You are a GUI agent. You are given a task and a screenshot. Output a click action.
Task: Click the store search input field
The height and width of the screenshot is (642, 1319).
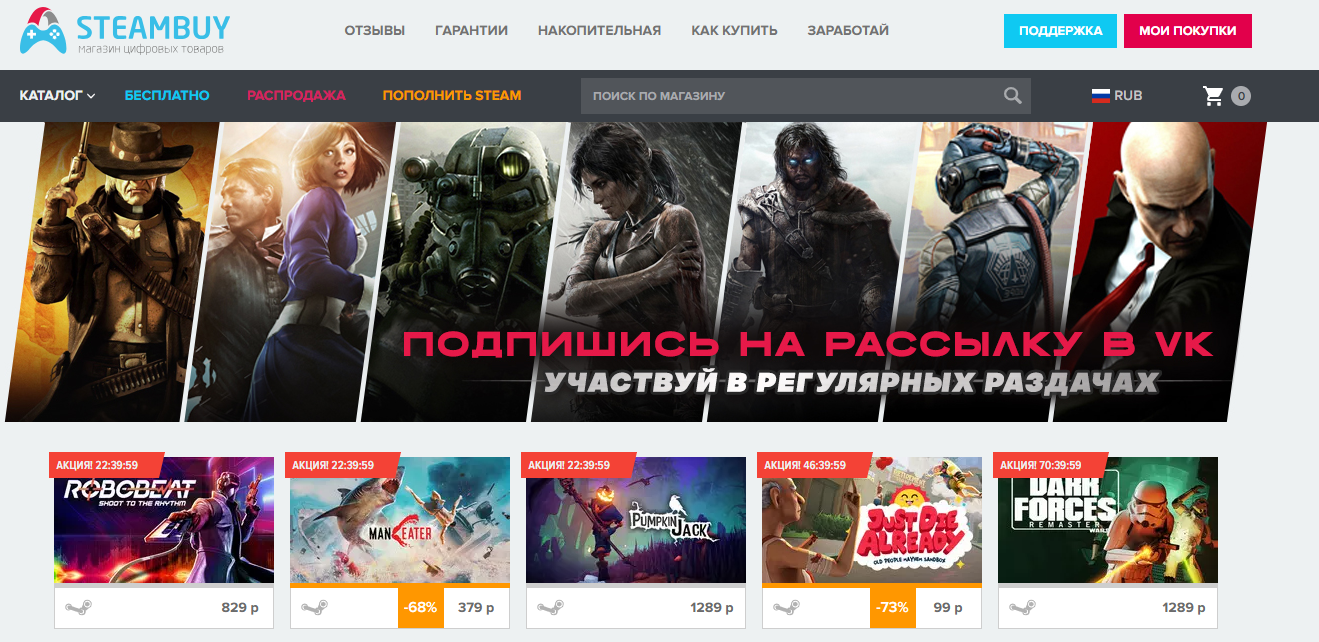[790, 96]
